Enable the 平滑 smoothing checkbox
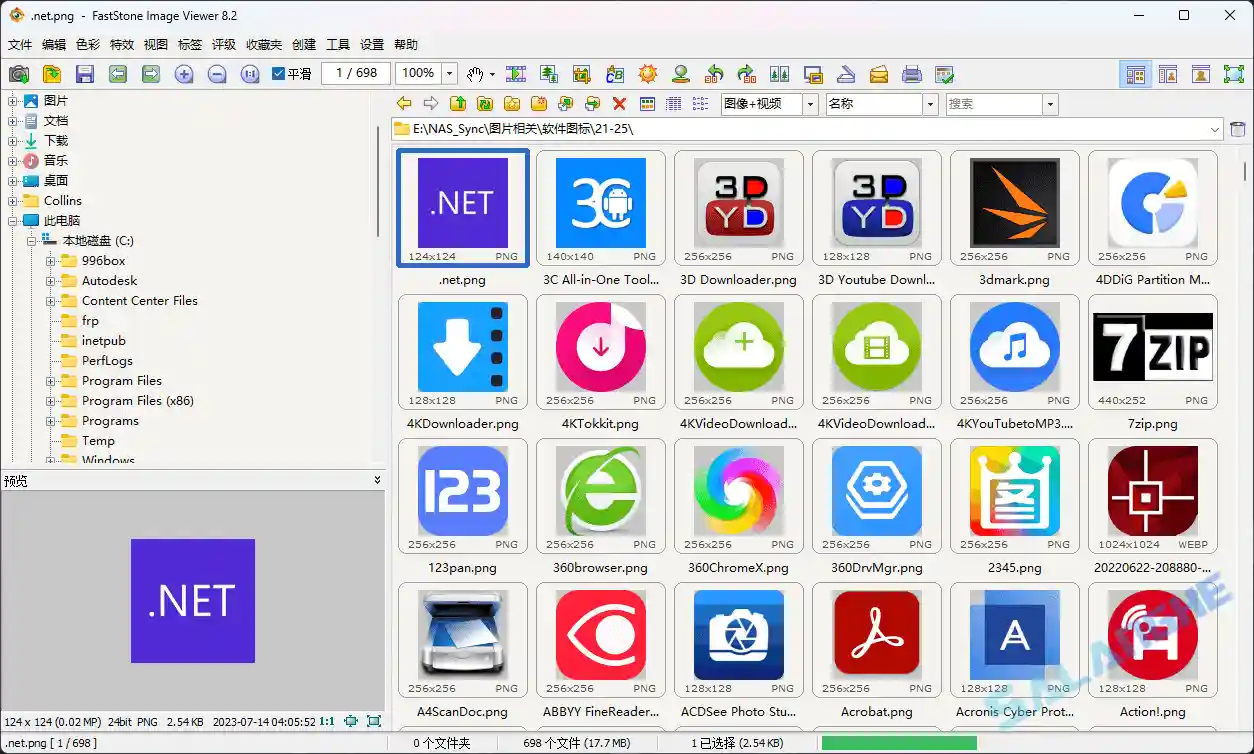1254x754 pixels. tap(278, 74)
